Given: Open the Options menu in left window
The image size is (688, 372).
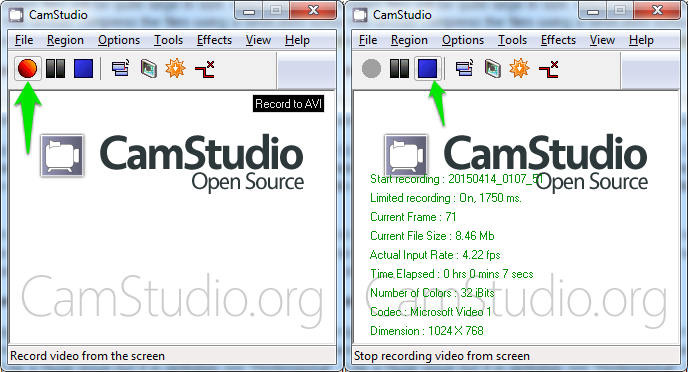Looking at the screenshot, I should click(x=119, y=40).
